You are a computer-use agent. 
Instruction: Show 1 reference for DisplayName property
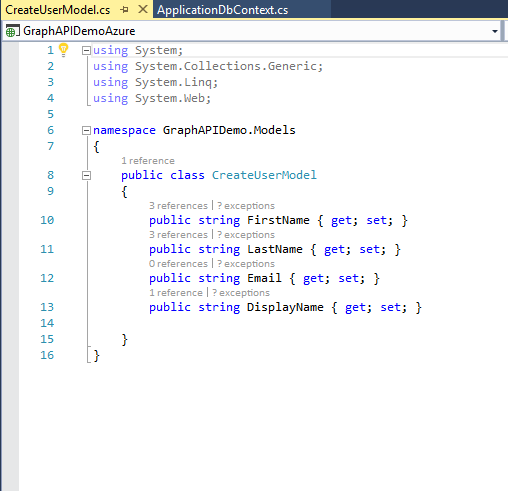coord(176,293)
